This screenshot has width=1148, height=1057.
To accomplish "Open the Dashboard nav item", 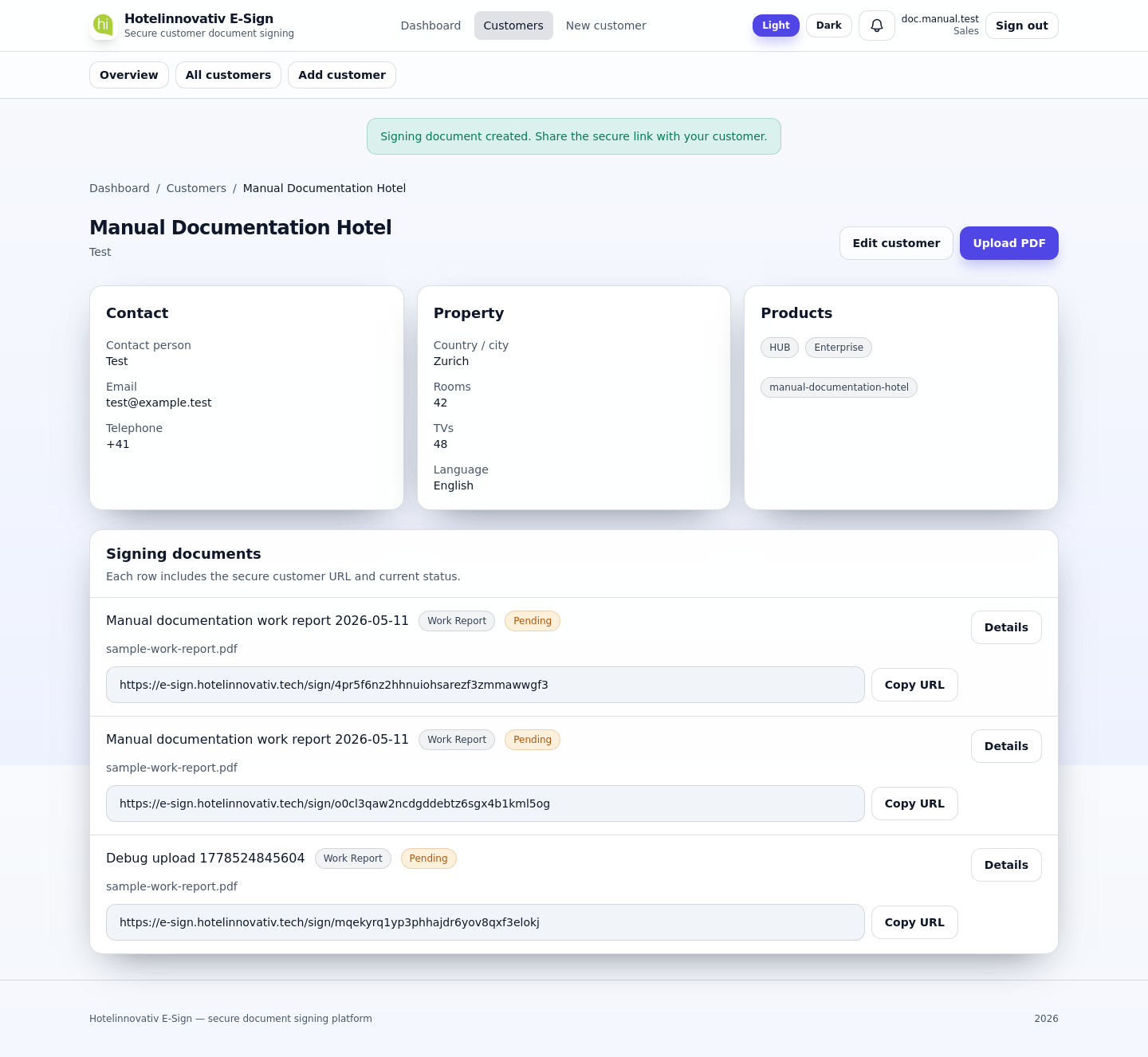I will click(431, 26).
